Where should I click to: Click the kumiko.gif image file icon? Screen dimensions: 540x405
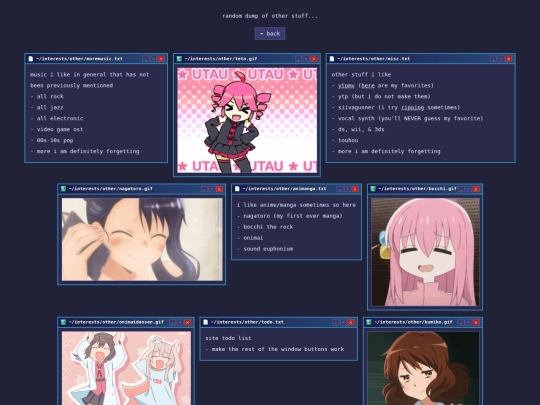[x=369, y=322]
